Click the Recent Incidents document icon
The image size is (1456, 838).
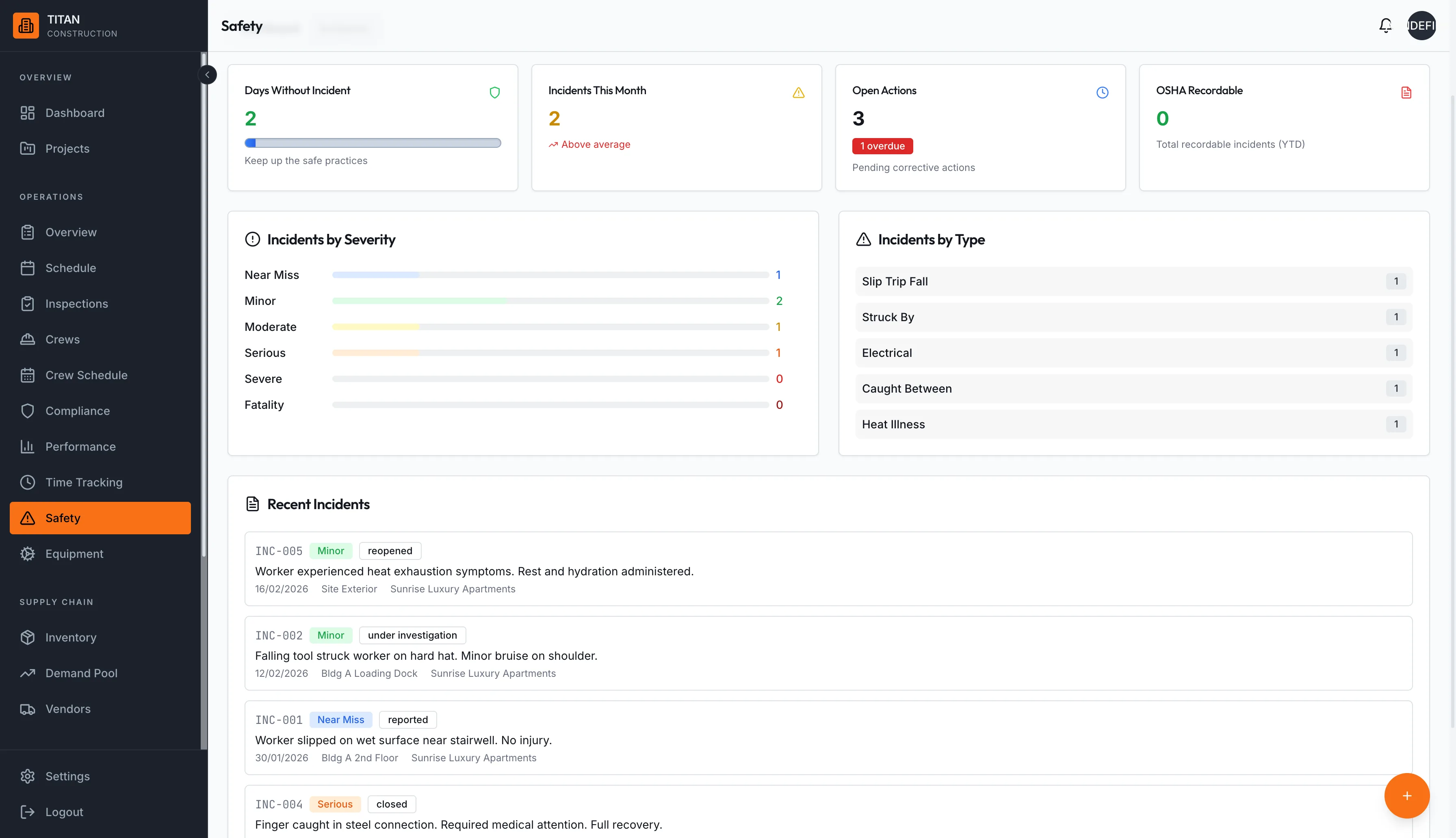click(252, 504)
